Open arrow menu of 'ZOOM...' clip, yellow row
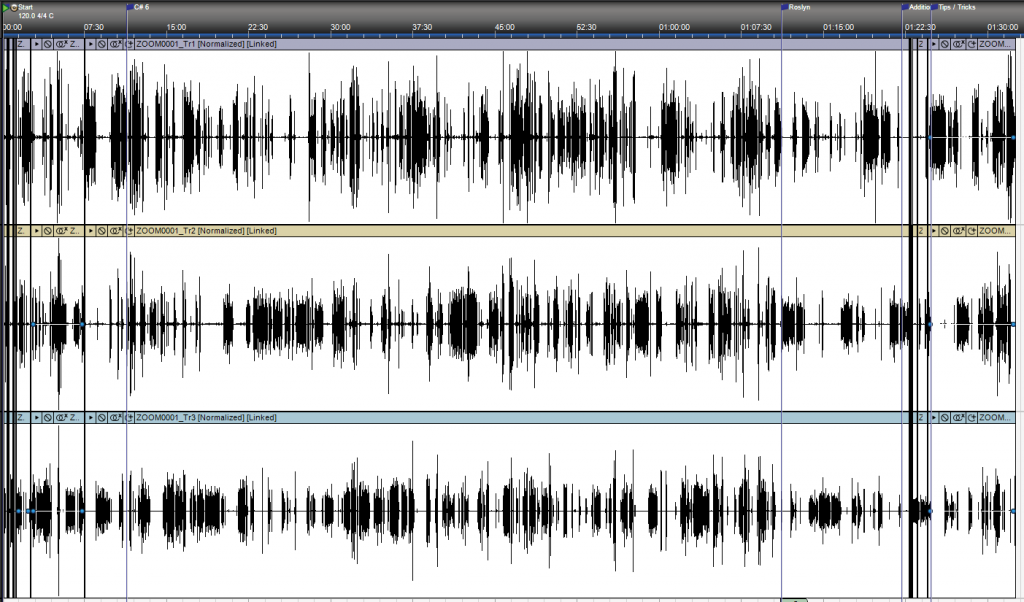 [934, 230]
